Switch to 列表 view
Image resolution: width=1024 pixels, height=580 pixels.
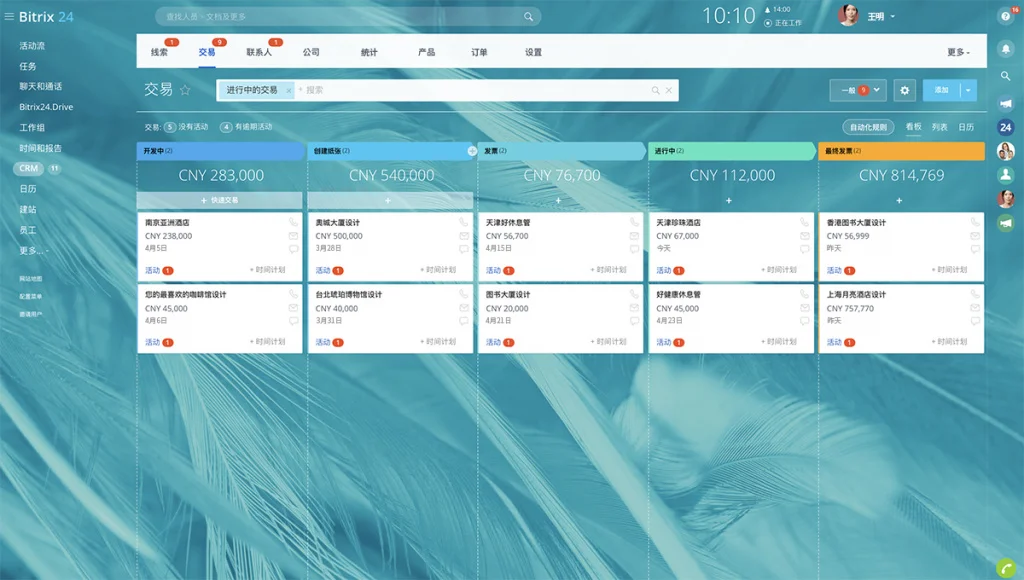[x=939, y=127]
